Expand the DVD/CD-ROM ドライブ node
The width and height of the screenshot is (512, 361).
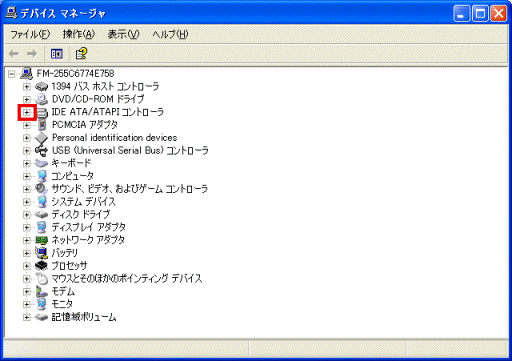[26, 99]
